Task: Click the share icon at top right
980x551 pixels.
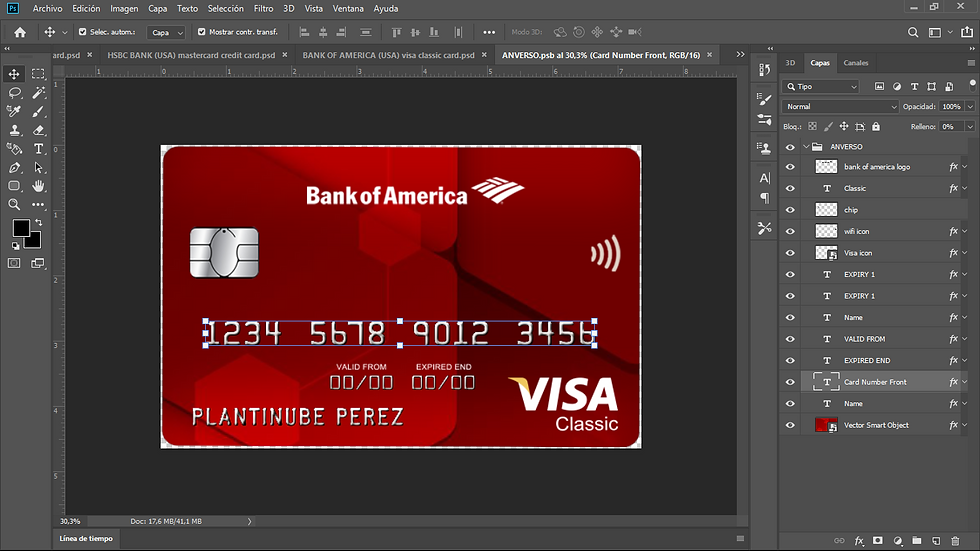Action: pos(966,32)
